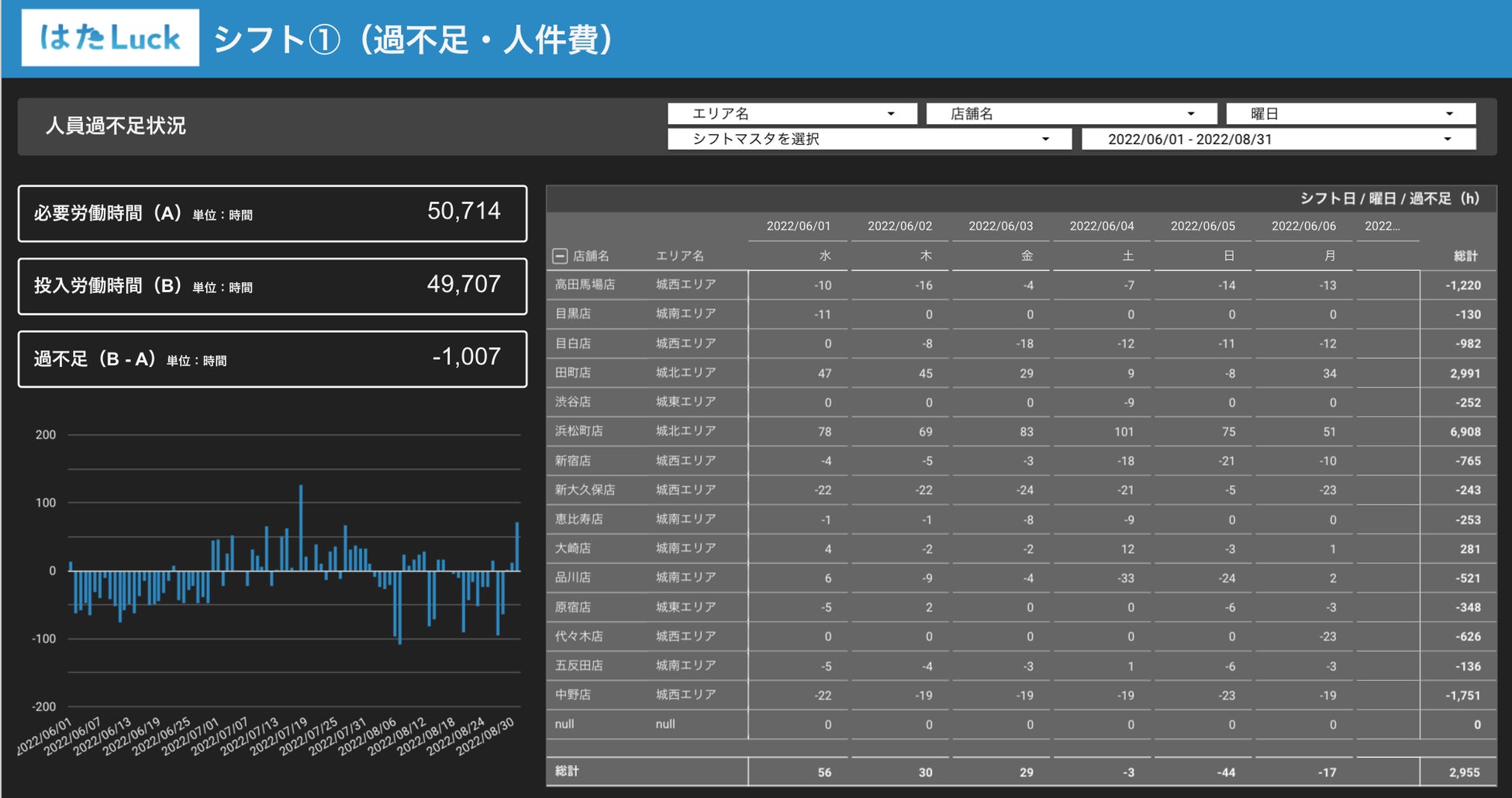Click the date range dropdown arrow

click(1447, 140)
